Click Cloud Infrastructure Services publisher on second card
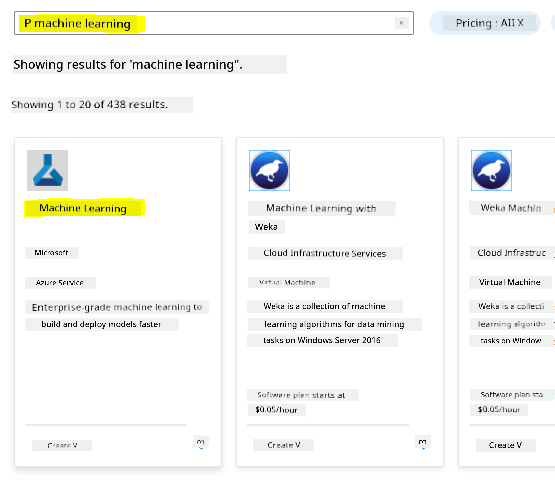This screenshot has height=480, width=555. pos(325,253)
